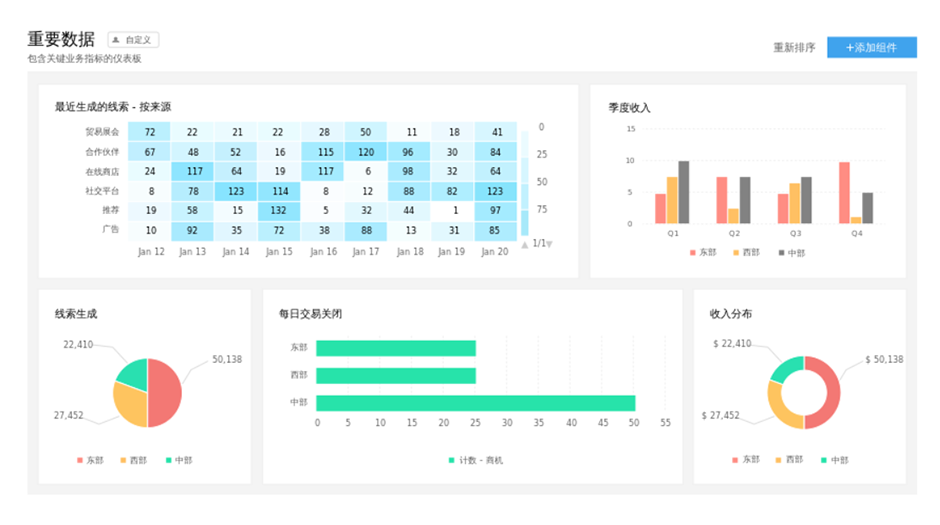Toggle 西部 legend in 线索生成 pie chart
Screen dimensions: 940x525
(133, 460)
